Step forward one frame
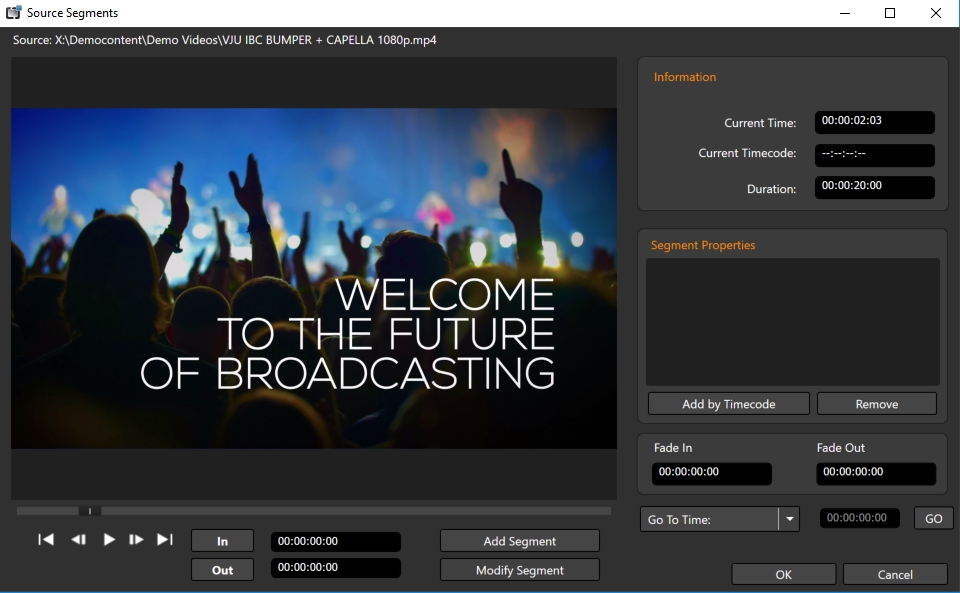Viewport: 960px width, 593px height. tap(136, 539)
